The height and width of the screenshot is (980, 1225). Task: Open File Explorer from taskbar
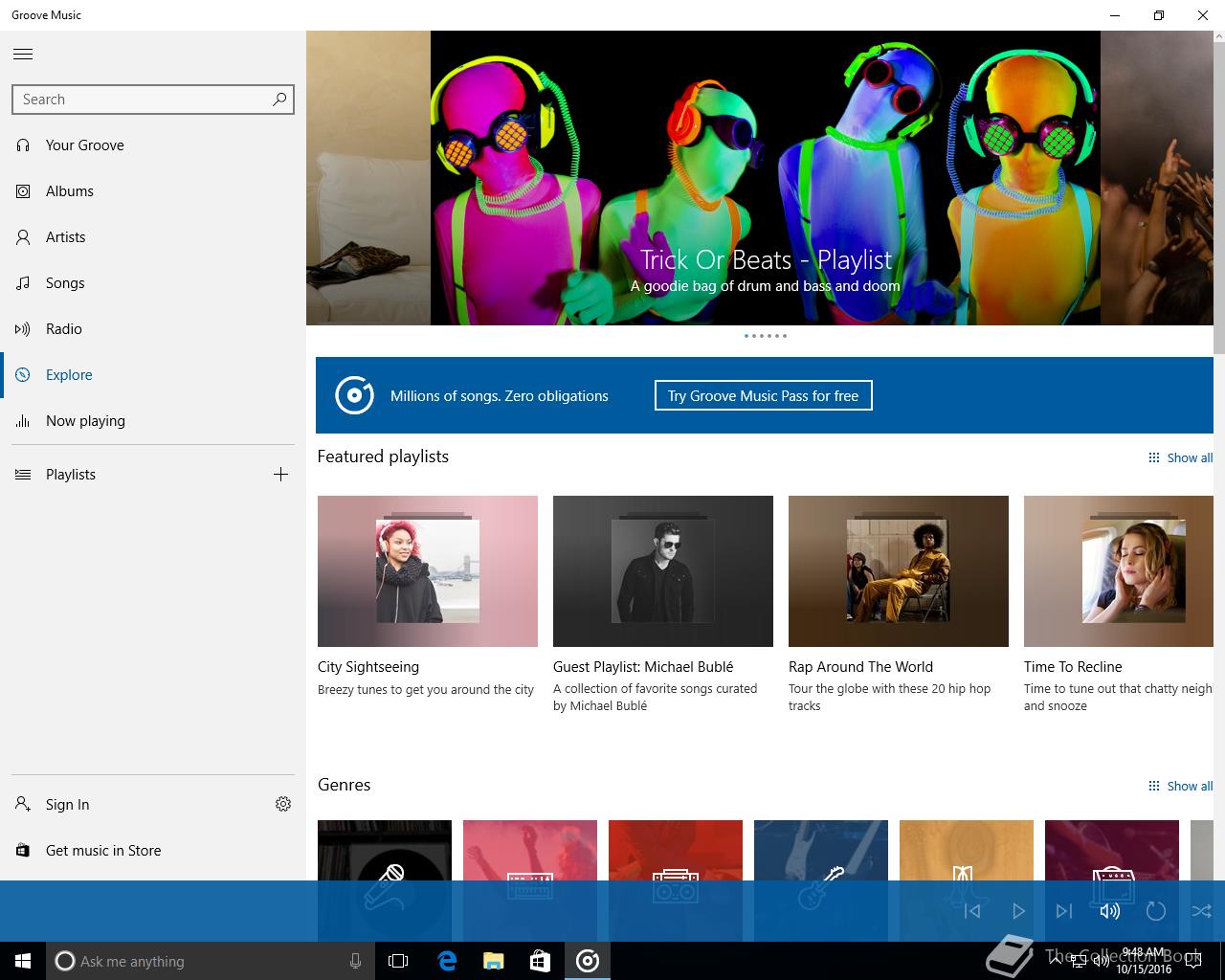pyautogui.click(x=493, y=961)
